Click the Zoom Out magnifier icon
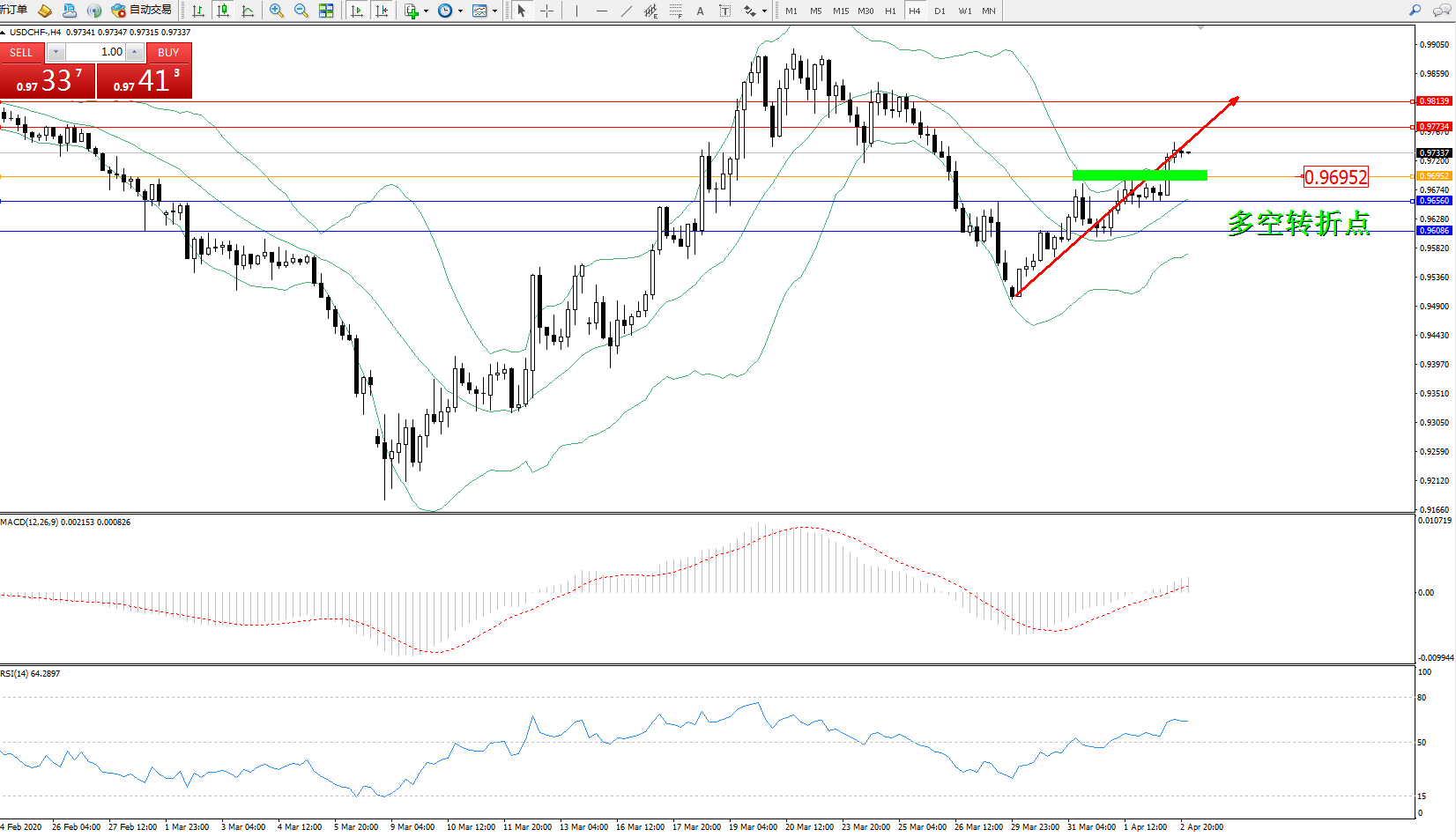The image size is (1456, 837). pos(301,11)
